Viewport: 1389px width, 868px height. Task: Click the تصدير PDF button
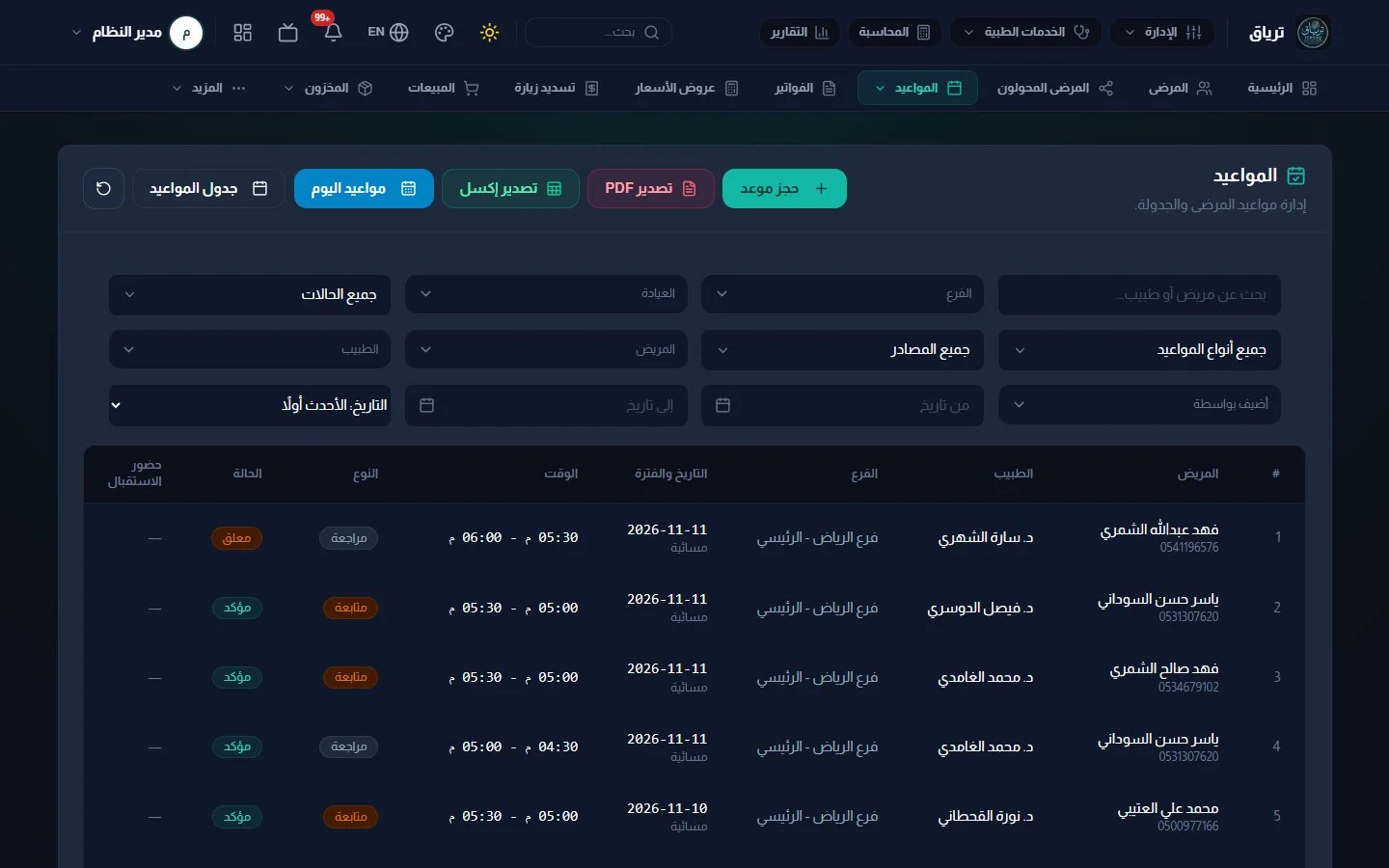(651, 188)
